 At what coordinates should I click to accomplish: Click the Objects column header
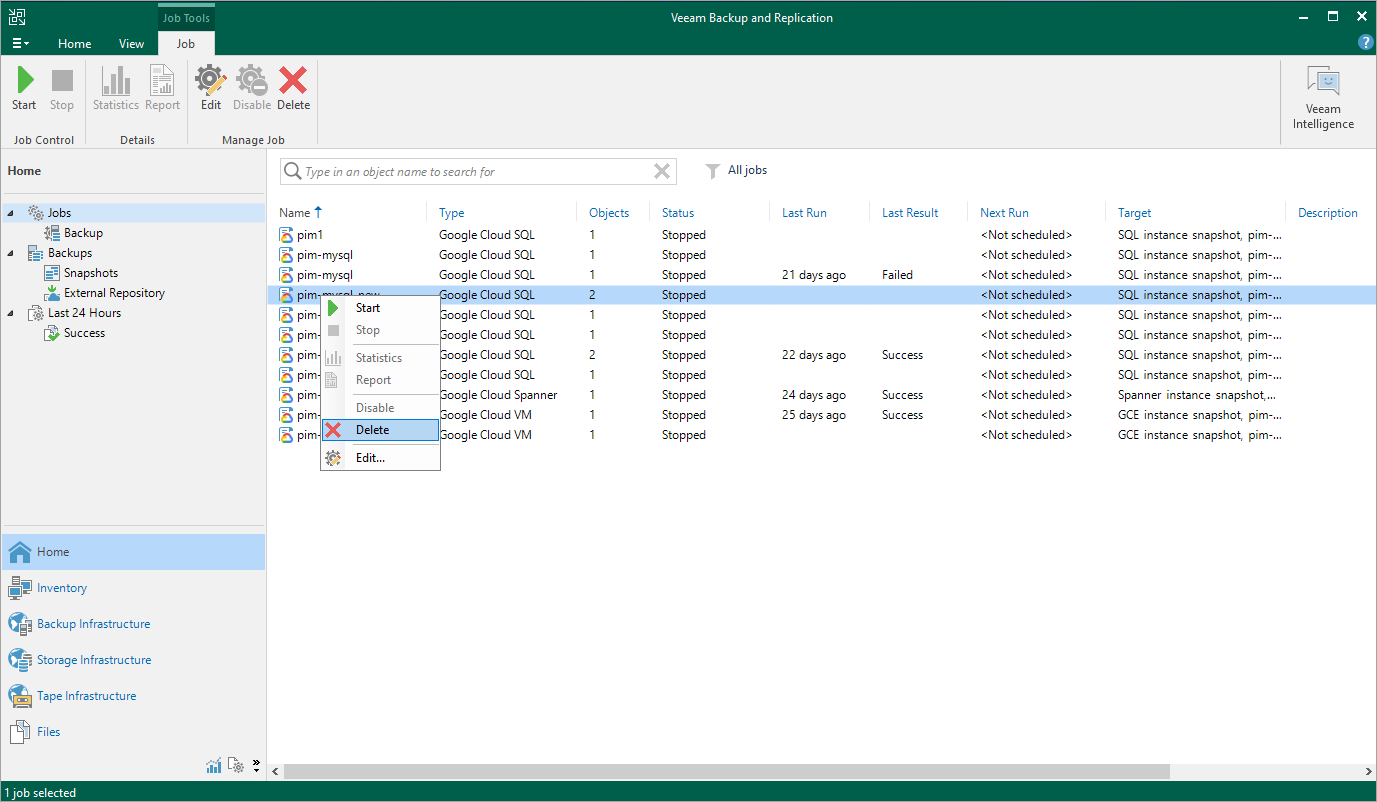[609, 213]
